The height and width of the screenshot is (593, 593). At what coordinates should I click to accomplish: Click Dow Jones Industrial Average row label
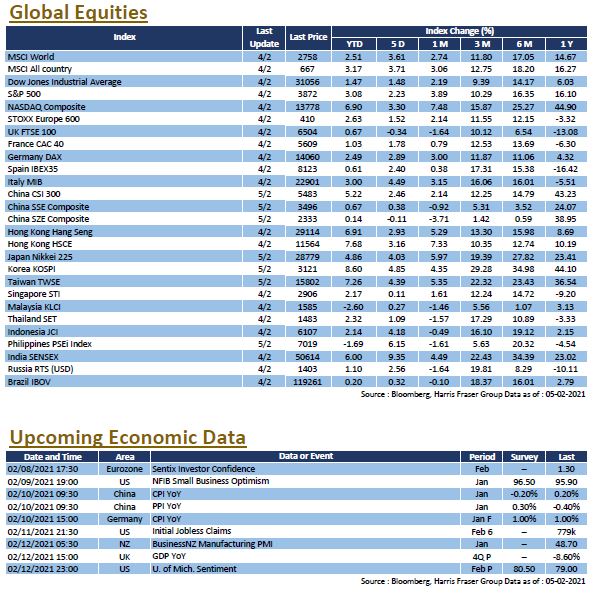65,82
